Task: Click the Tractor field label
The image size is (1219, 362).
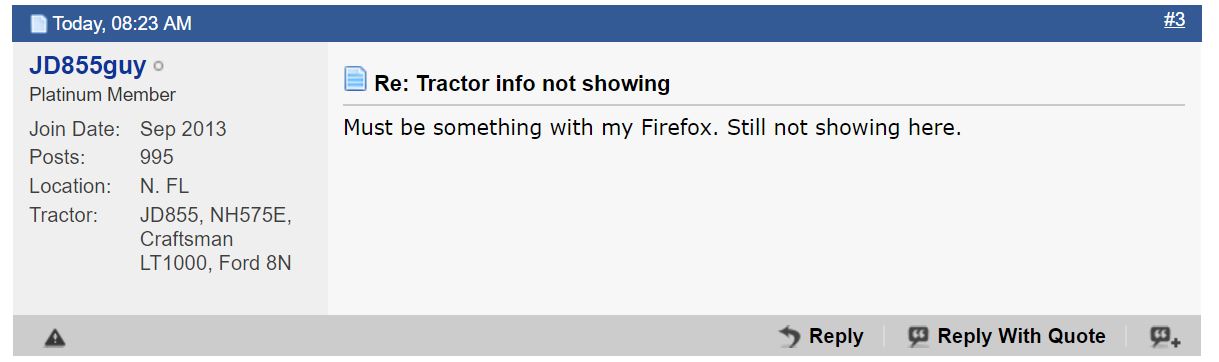Action: tap(63, 214)
